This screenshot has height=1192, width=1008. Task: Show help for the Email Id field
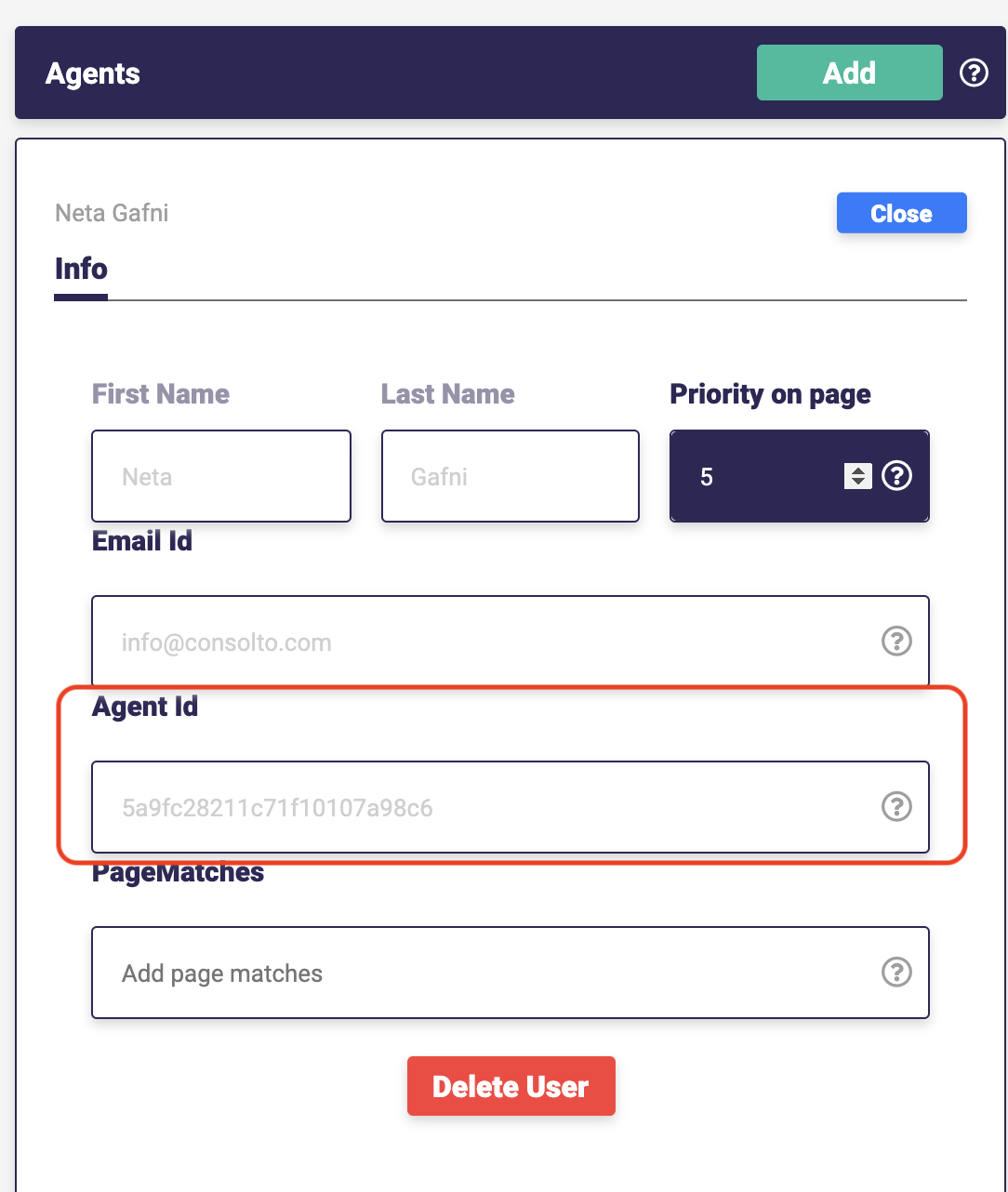[896, 641]
